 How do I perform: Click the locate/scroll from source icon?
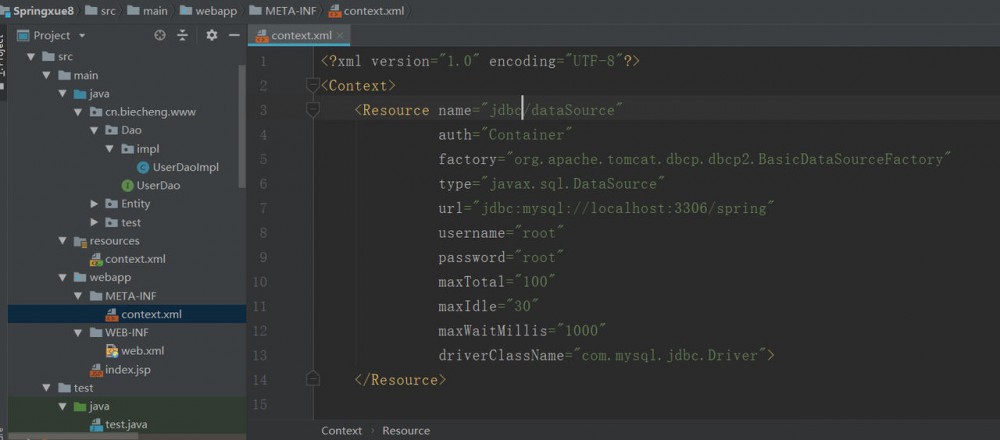(160, 36)
